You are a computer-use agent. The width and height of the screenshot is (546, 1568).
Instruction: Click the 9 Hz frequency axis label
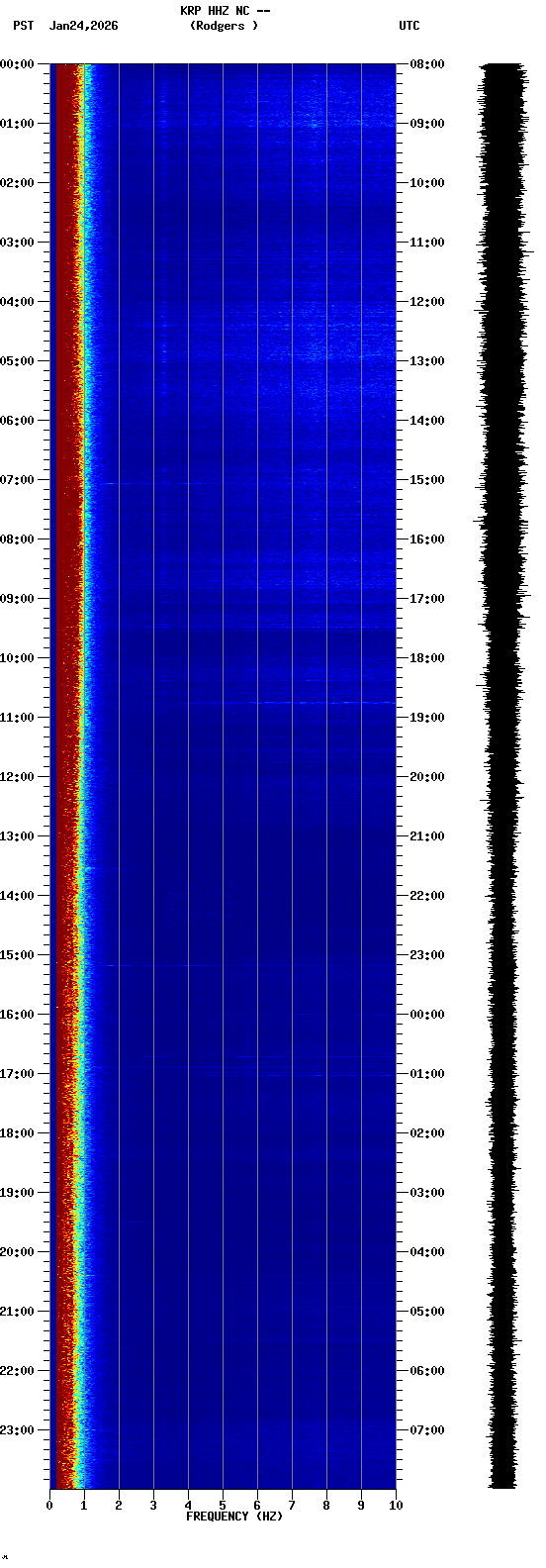point(361,1506)
